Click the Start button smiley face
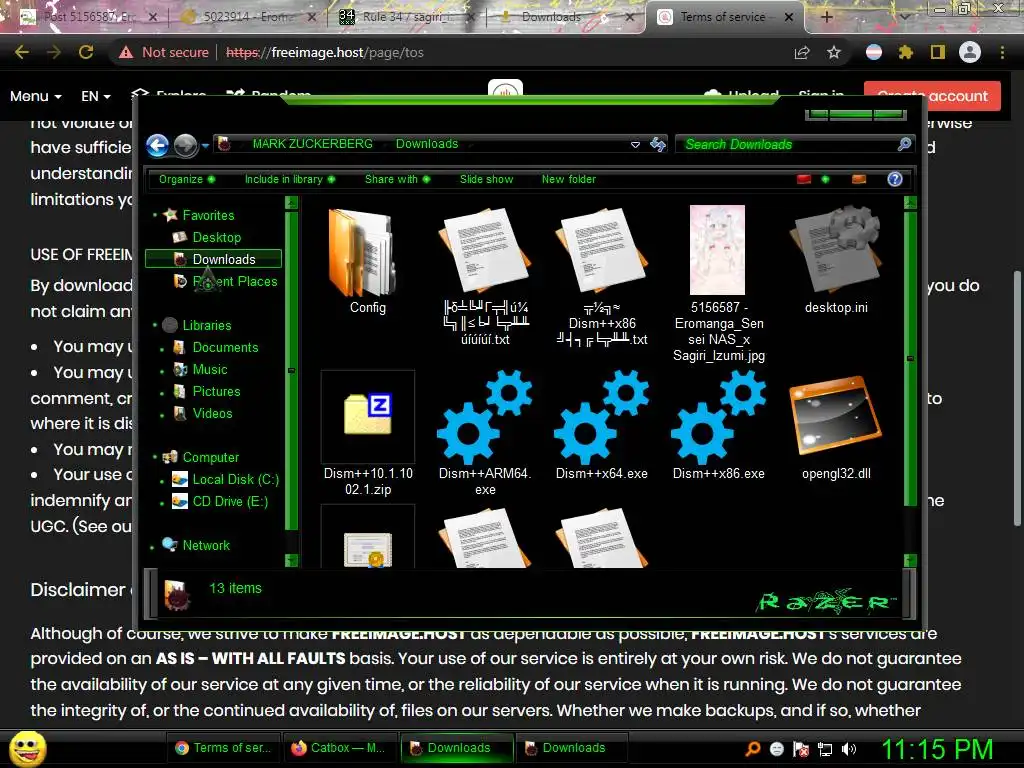 pyautogui.click(x=28, y=748)
